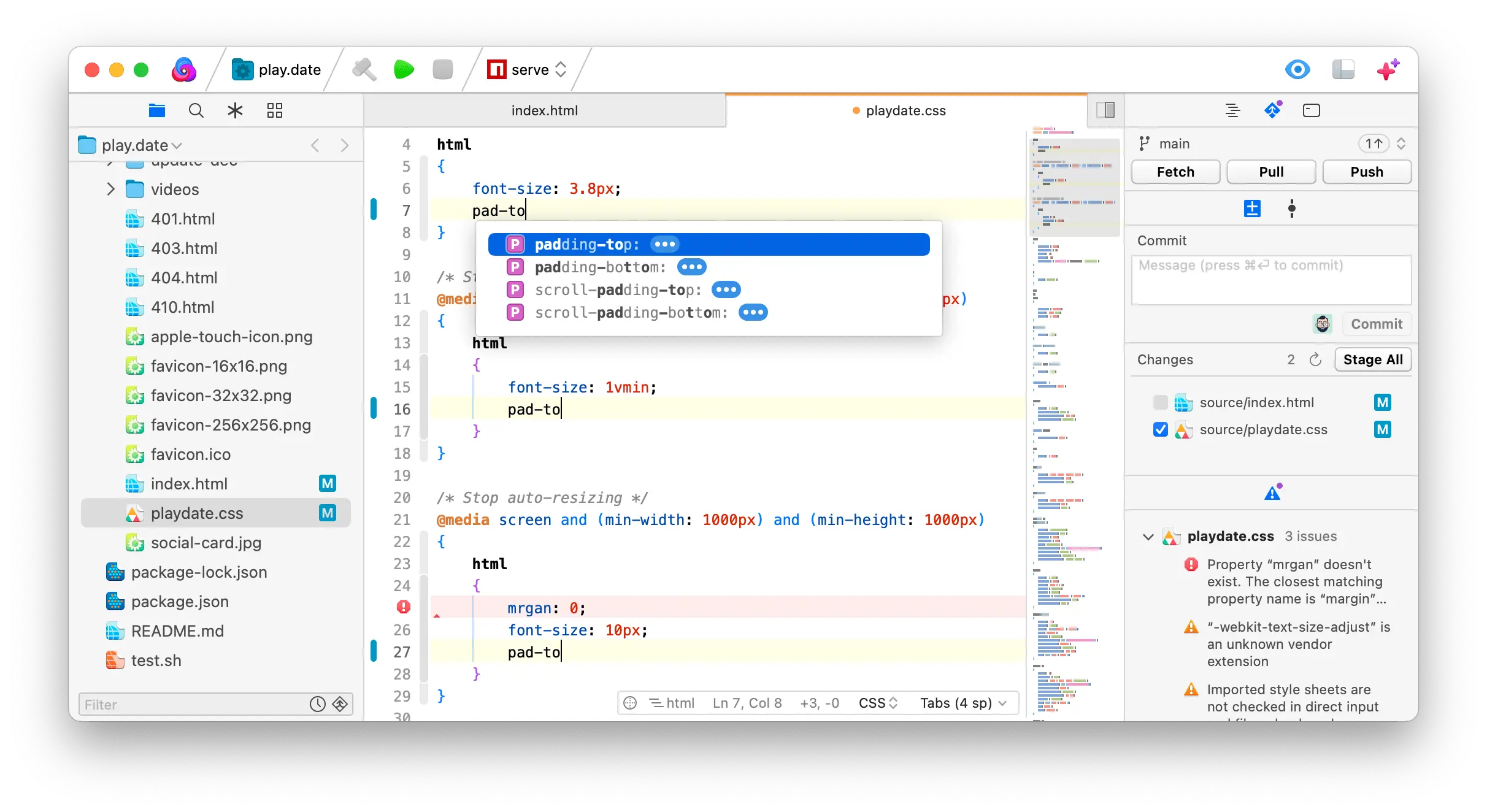
Task: Open the Git sidebar diamond icon
Action: pos(1273,110)
